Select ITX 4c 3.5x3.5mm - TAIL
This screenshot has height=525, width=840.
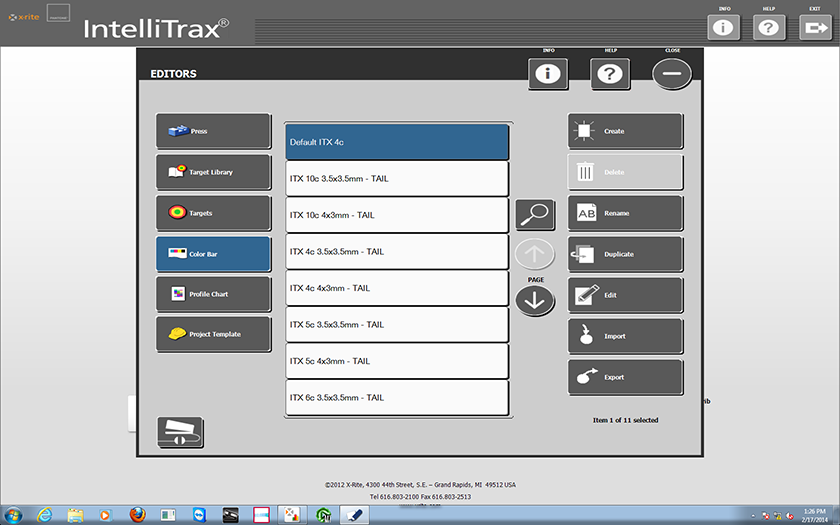pos(397,251)
